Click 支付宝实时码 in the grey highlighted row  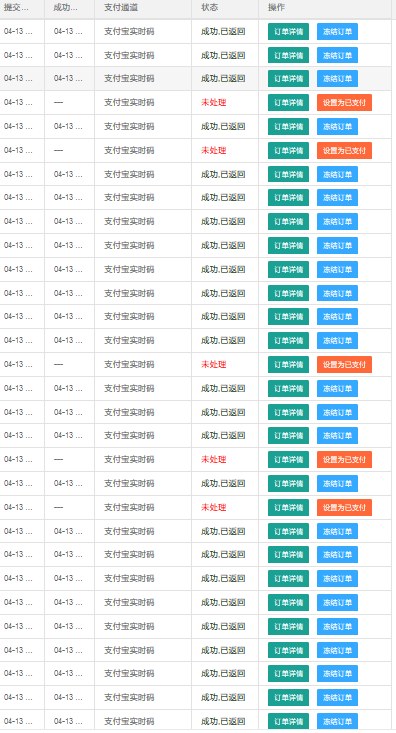[129, 79]
